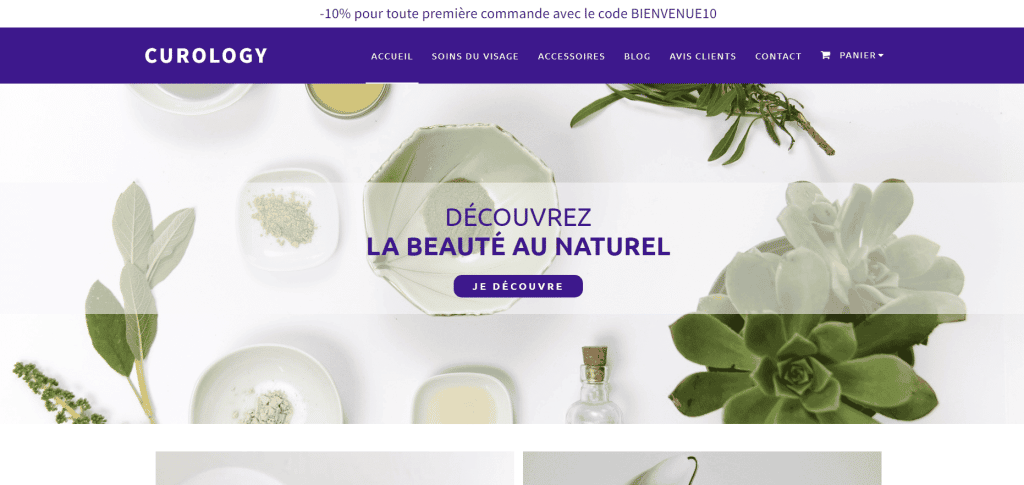The width and height of the screenshot is (1024, 485).
Task: Click the JE DÉCOUVRE button
Action: [x=518, y=286]
